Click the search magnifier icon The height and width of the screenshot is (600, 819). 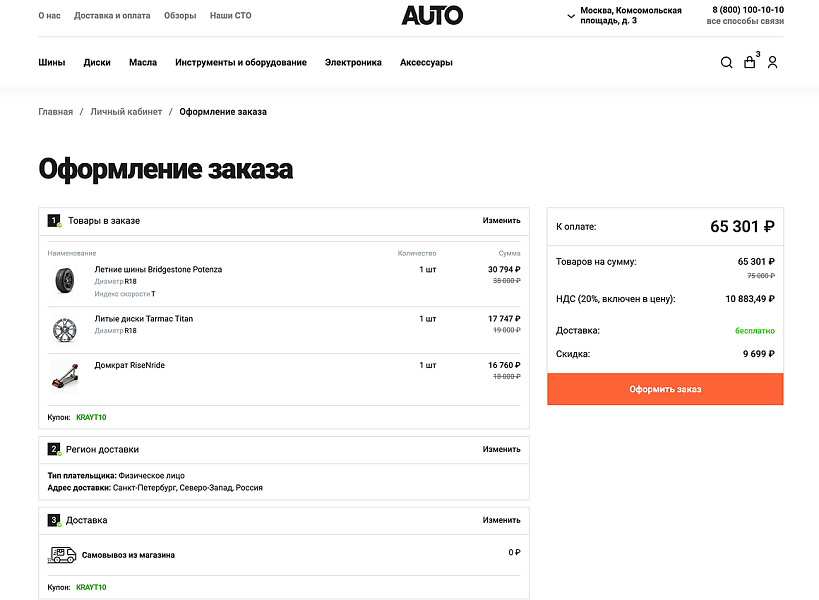[726, 63]
